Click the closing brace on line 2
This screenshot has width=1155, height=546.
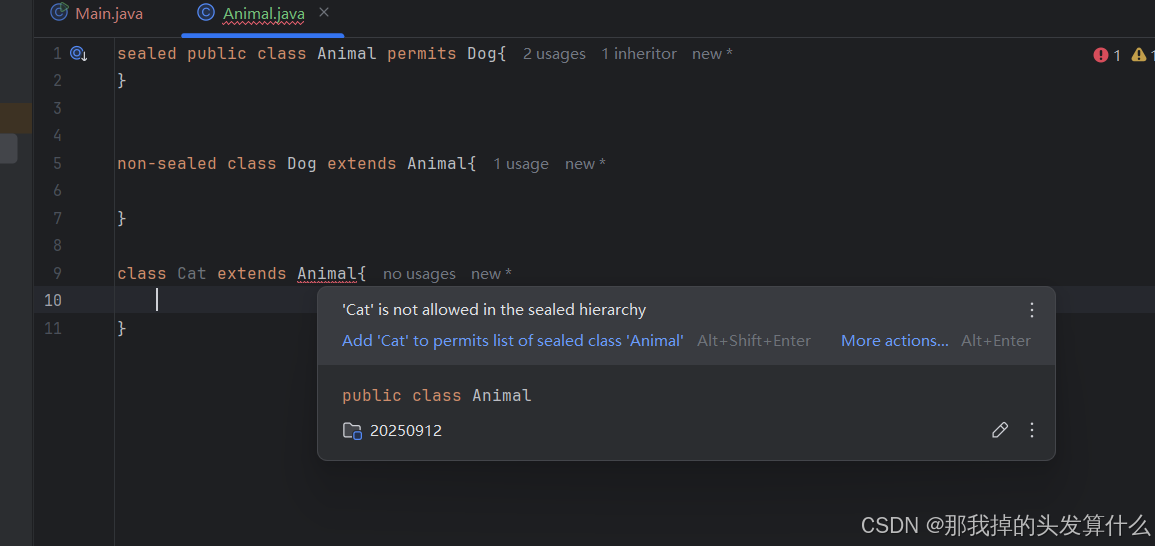(122, 80)
